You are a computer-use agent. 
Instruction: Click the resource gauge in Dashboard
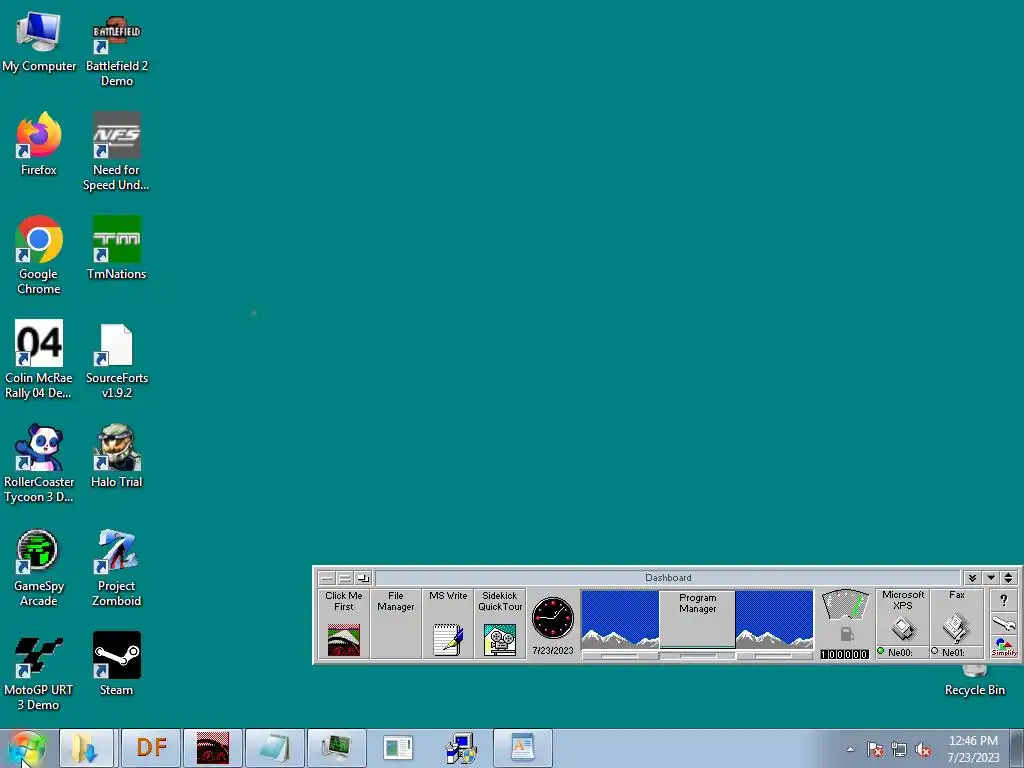pos(845,604)
